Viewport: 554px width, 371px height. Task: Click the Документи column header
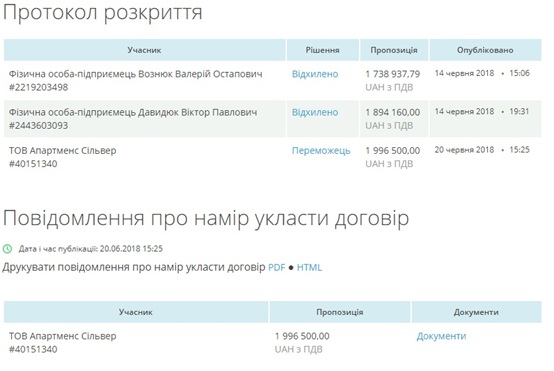pyautogui.click(x=476, y=312)
